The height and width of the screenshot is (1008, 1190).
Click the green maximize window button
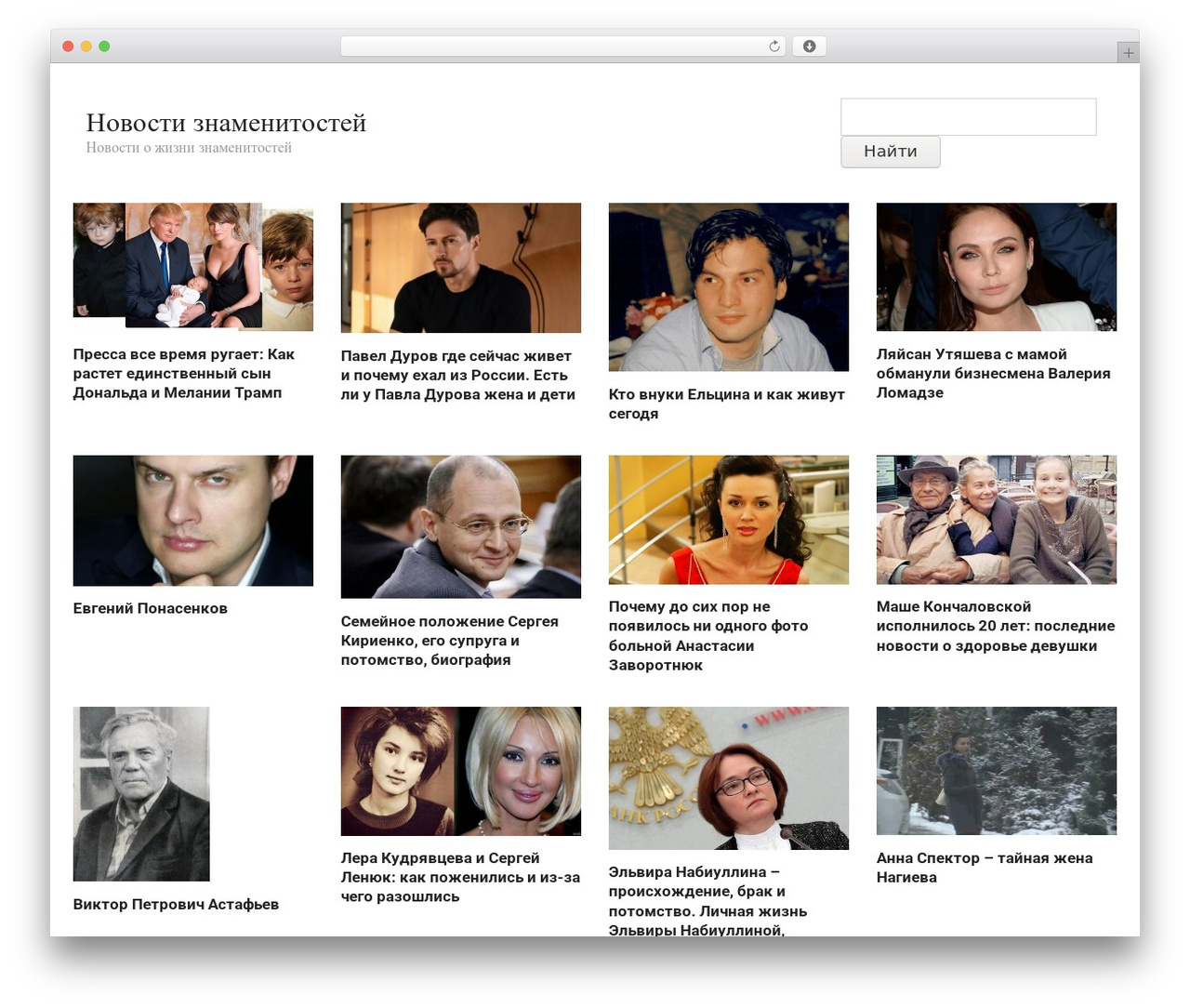point(104,46)
